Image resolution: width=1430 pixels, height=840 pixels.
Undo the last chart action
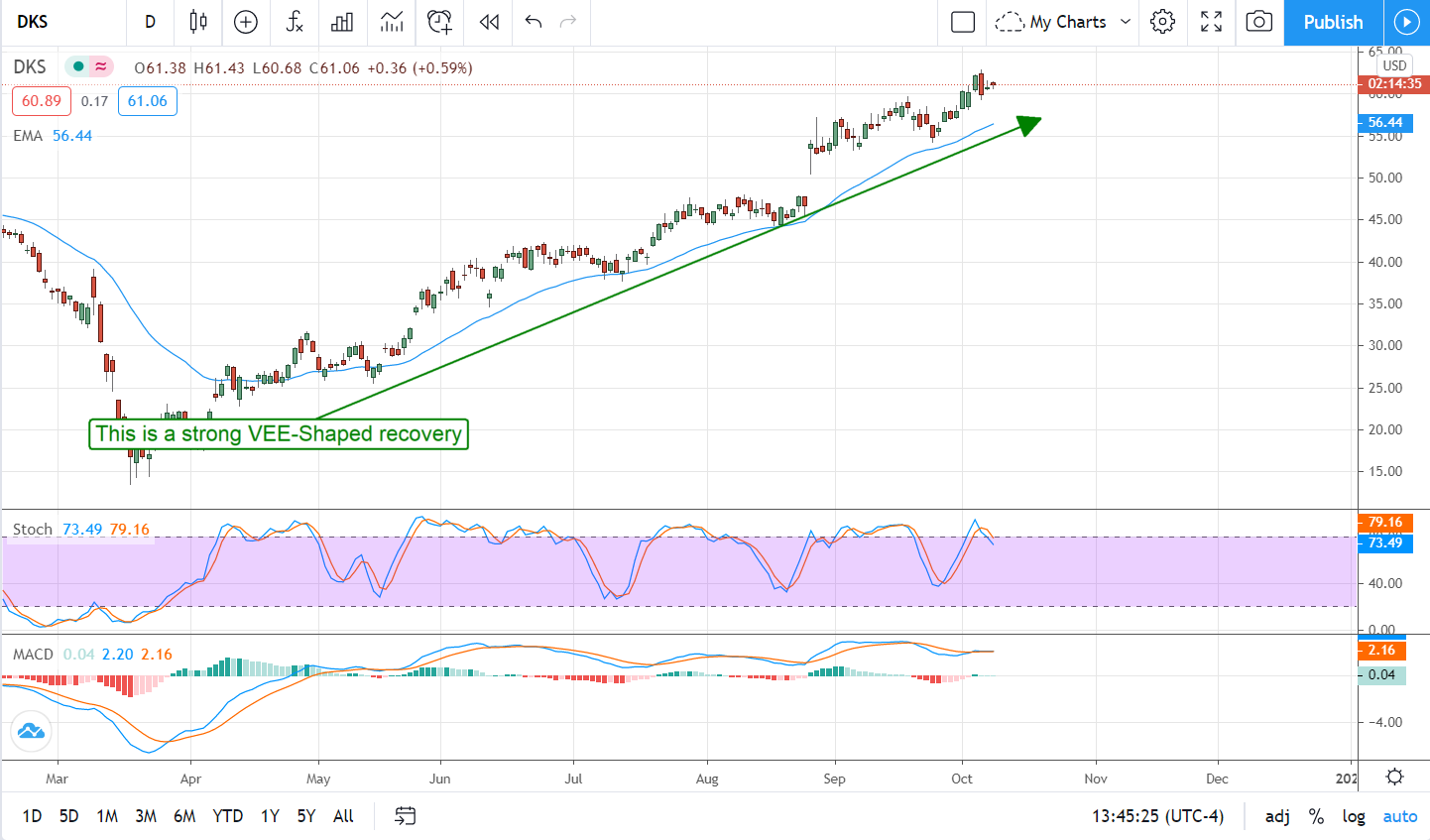pos(534,22)
